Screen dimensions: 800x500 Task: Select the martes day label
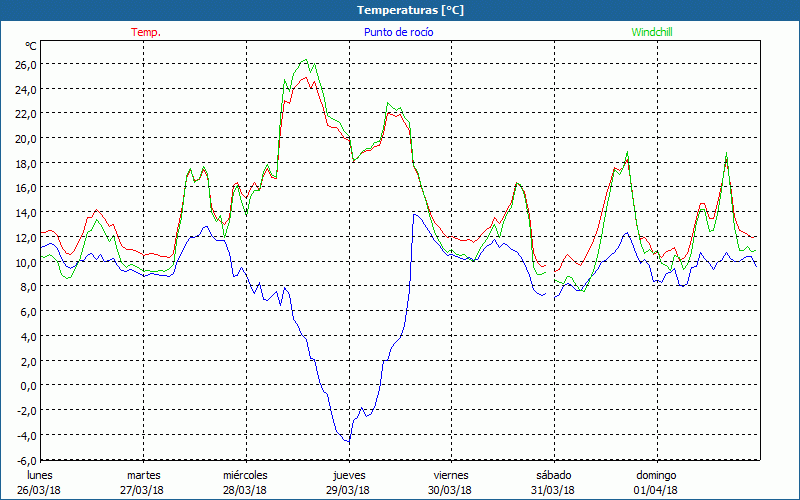(143, 475)
